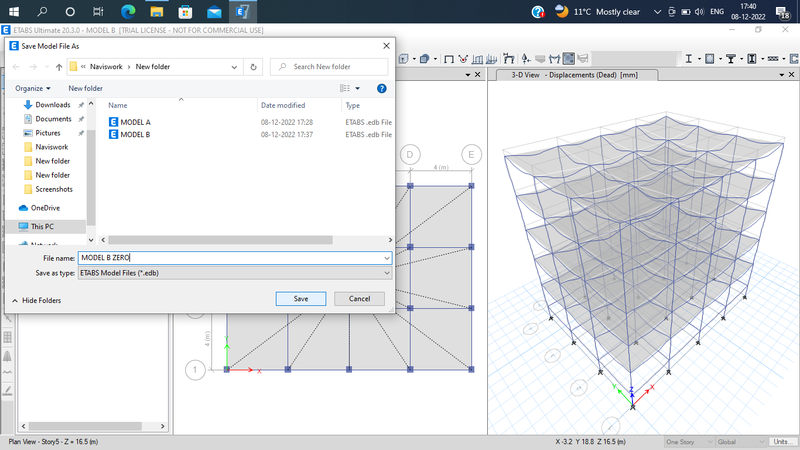The height and width of the screenshot is (450, 800).
Task: Click the highlighted square display toolbar icon
Action: click(568, 59)
